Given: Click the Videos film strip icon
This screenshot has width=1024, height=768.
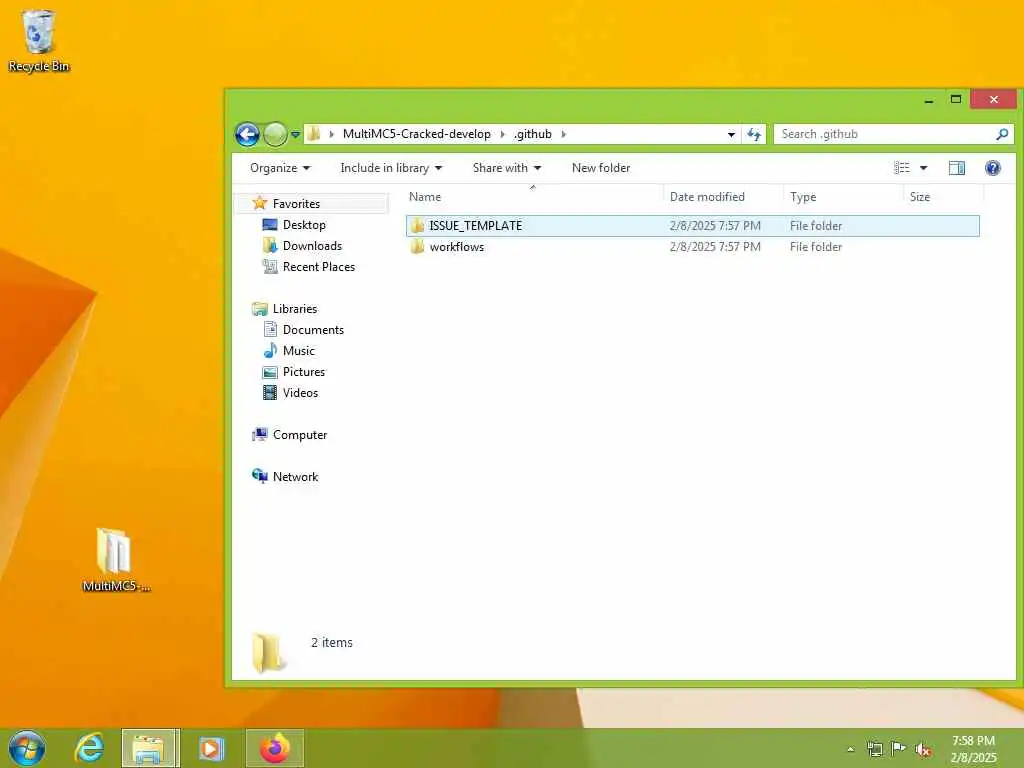Looking at the screenshot, I should [270, 392].
